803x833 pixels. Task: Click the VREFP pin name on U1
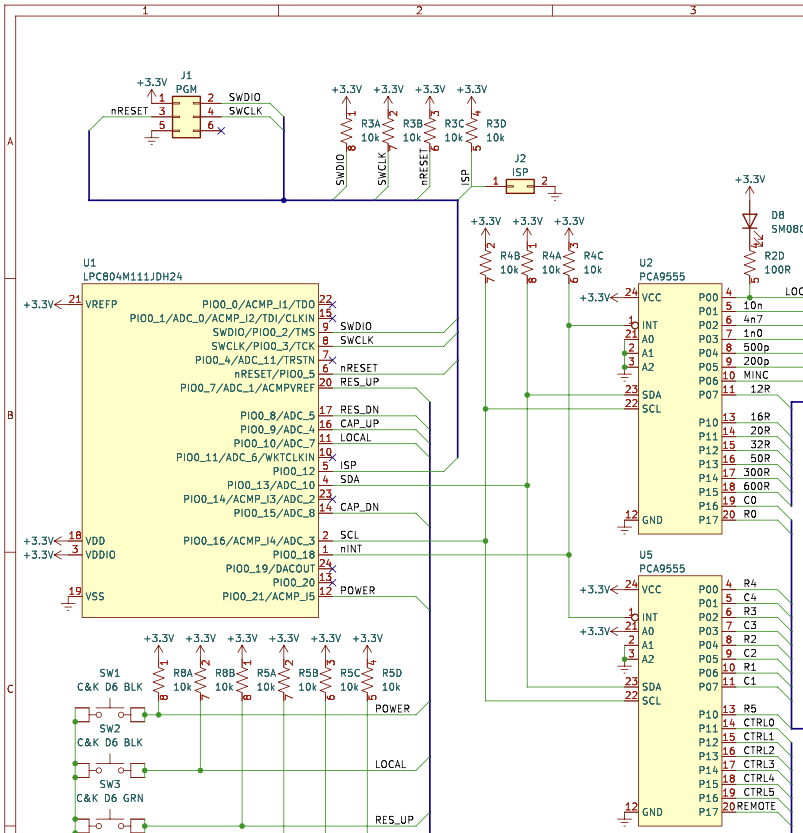[101, 304]
